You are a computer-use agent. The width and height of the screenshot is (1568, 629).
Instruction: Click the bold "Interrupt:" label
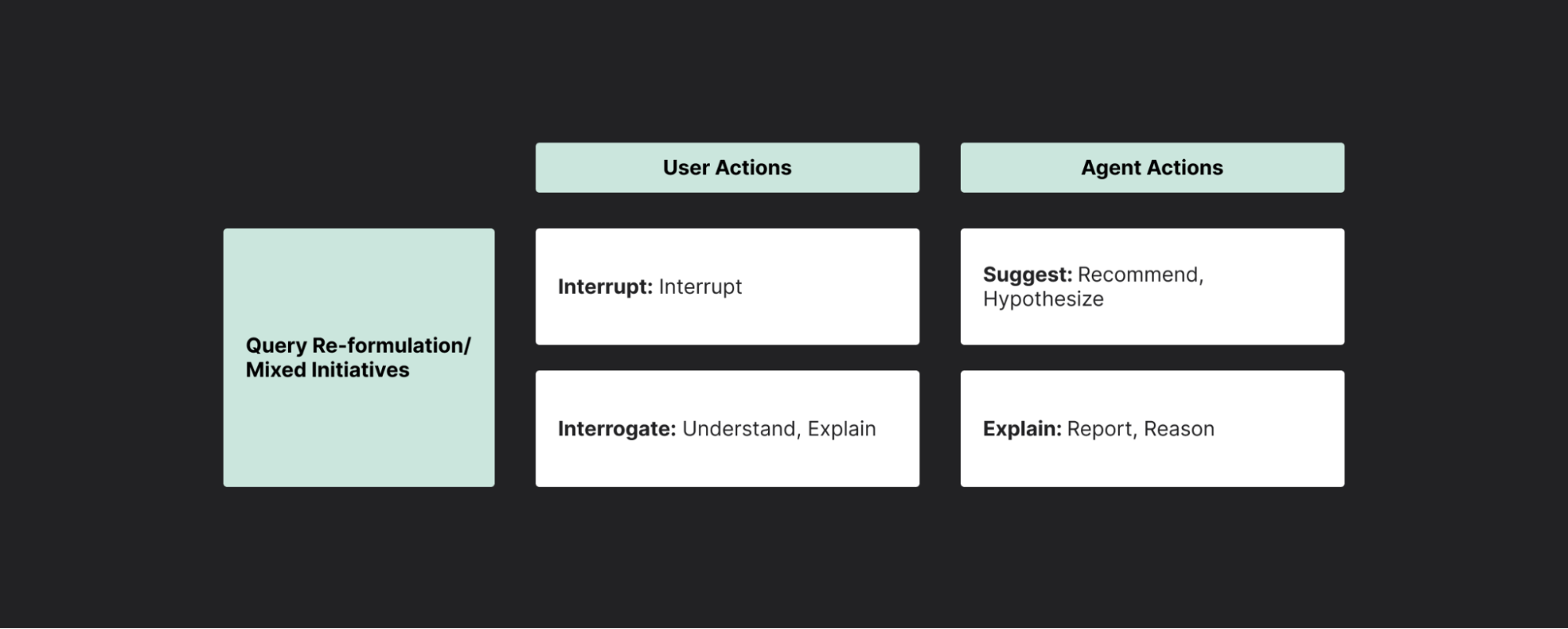pyautogui.click(x=605, y=287)
